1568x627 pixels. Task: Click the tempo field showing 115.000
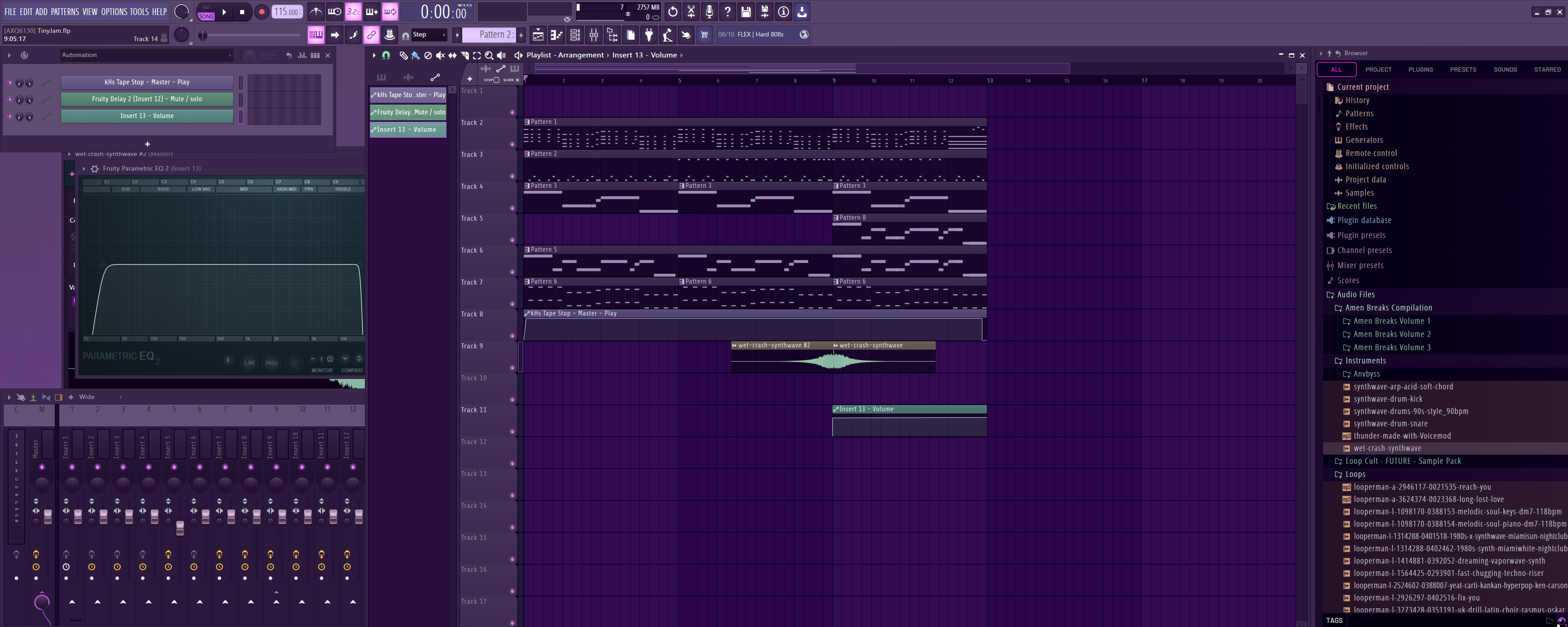286,11
